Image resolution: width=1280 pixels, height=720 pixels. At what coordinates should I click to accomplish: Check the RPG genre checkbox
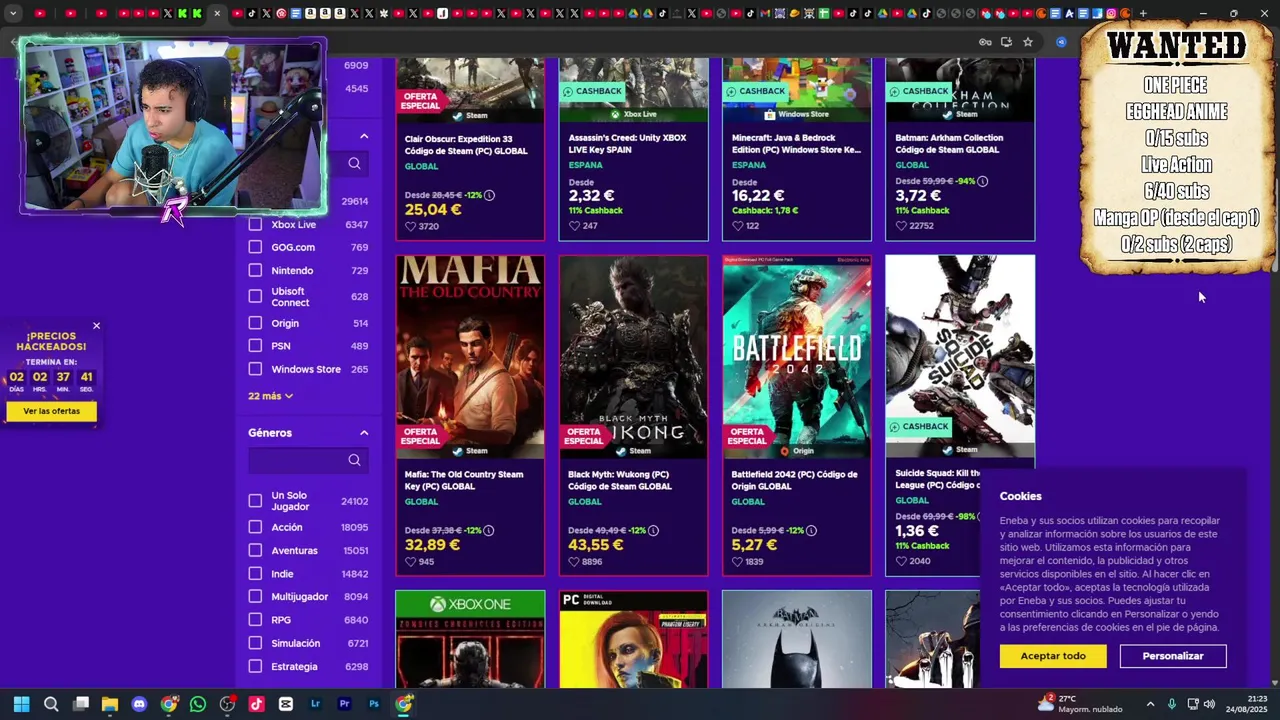pos(255,620)
